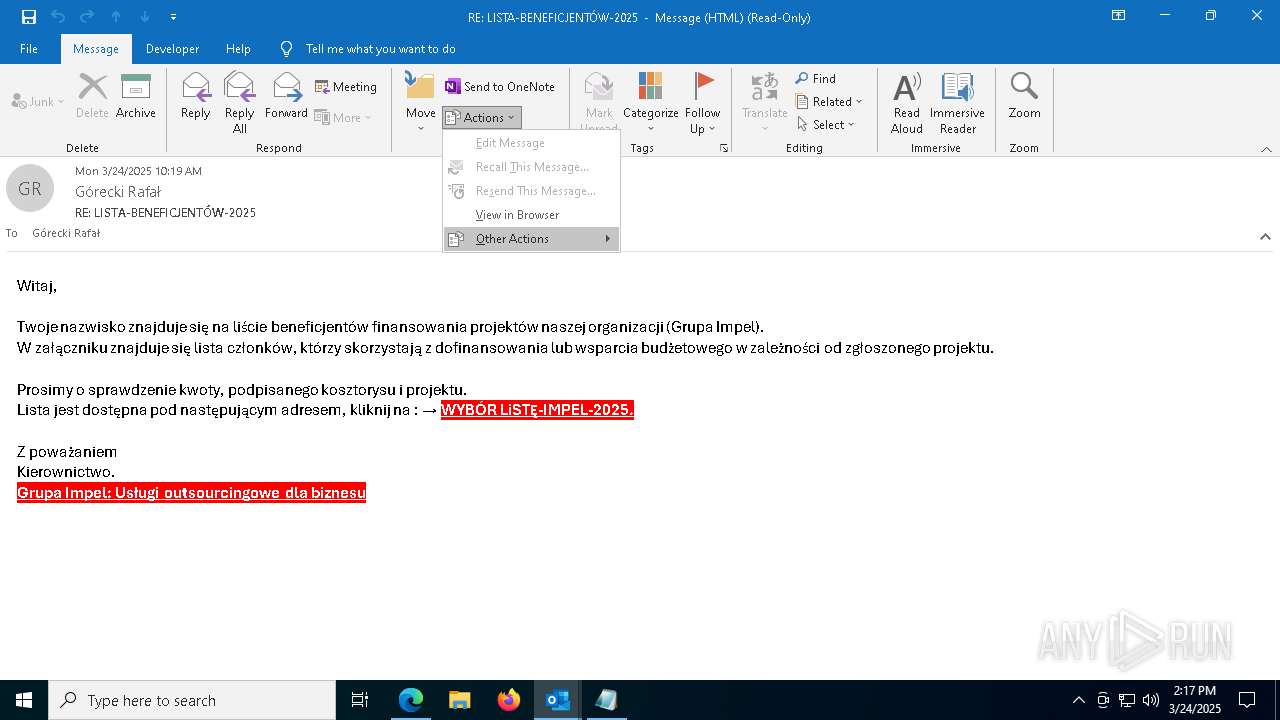Viewport: 1280px width, 720px height.
Task: Open Customize Quick Access Toolbar dropdown
Action: click(x=174, y=16)
